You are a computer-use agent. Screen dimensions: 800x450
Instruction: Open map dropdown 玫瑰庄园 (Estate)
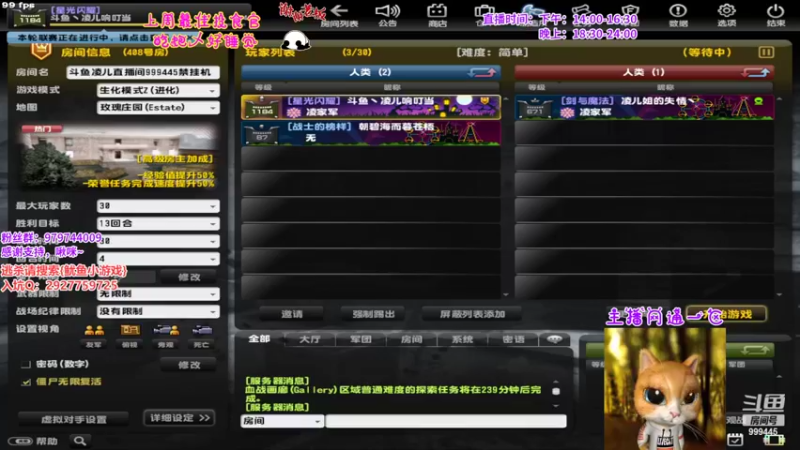[158, 108]
